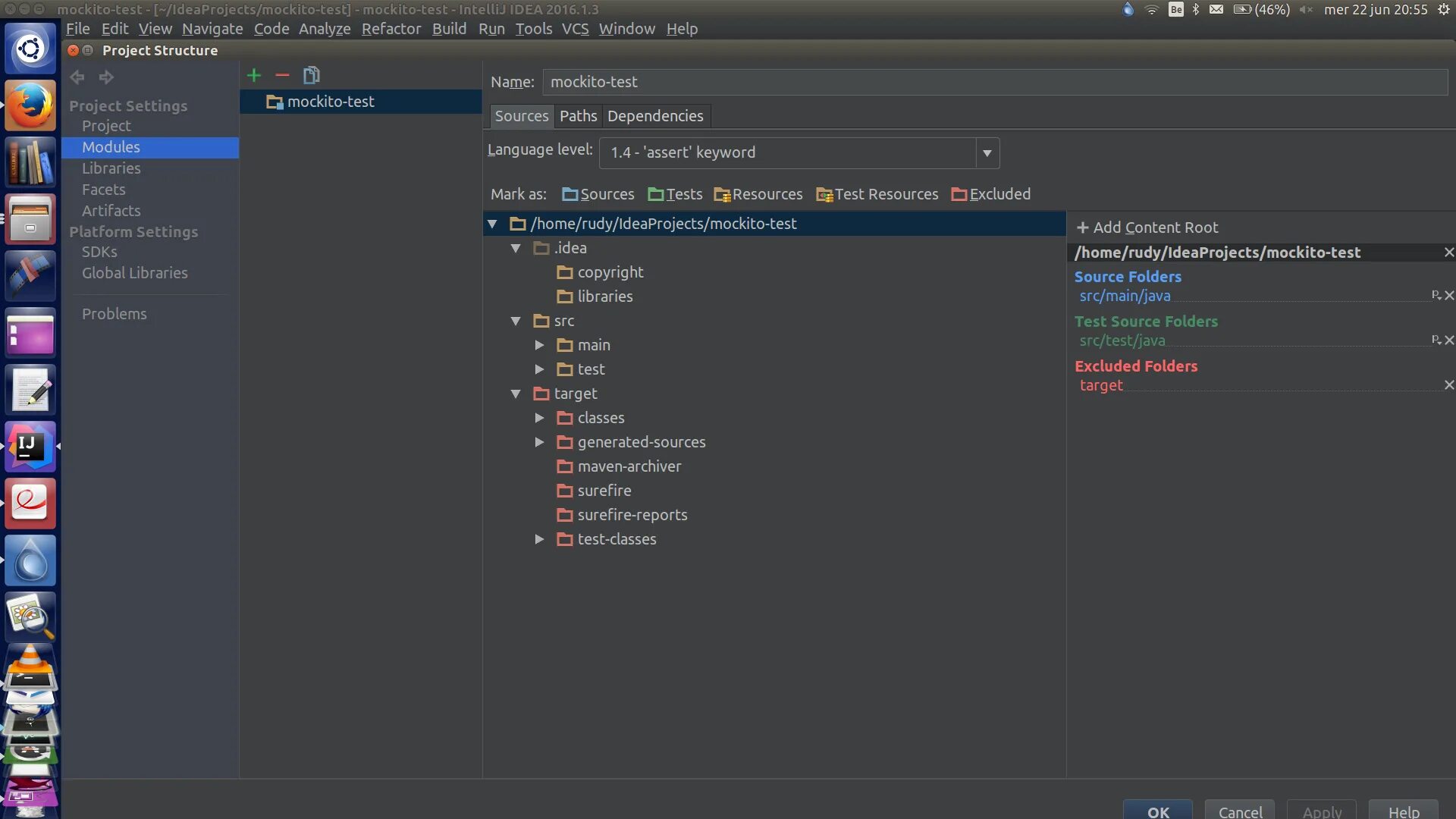Expand the classes folder
Viewport: 1456px width, 819px height.
click(539, 418)
